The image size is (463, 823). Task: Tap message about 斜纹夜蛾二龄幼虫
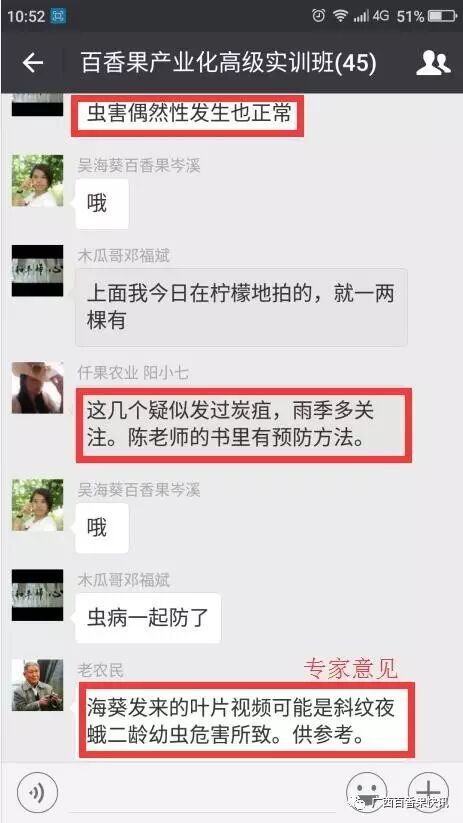(246, 720)
